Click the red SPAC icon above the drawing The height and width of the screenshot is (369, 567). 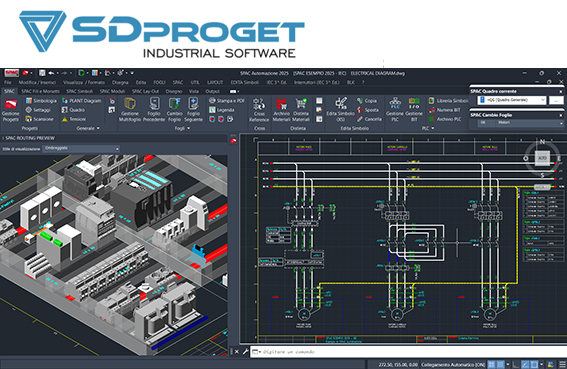(x=234, y=140)
